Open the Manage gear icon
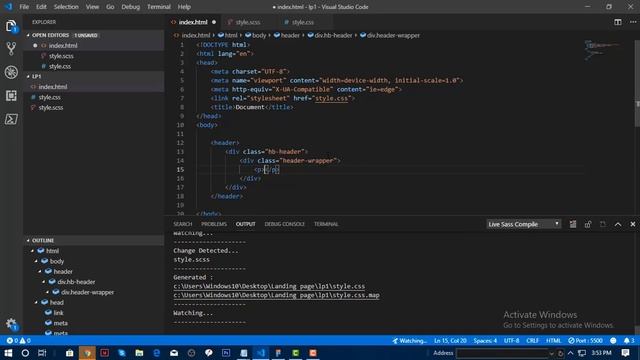 11,324
